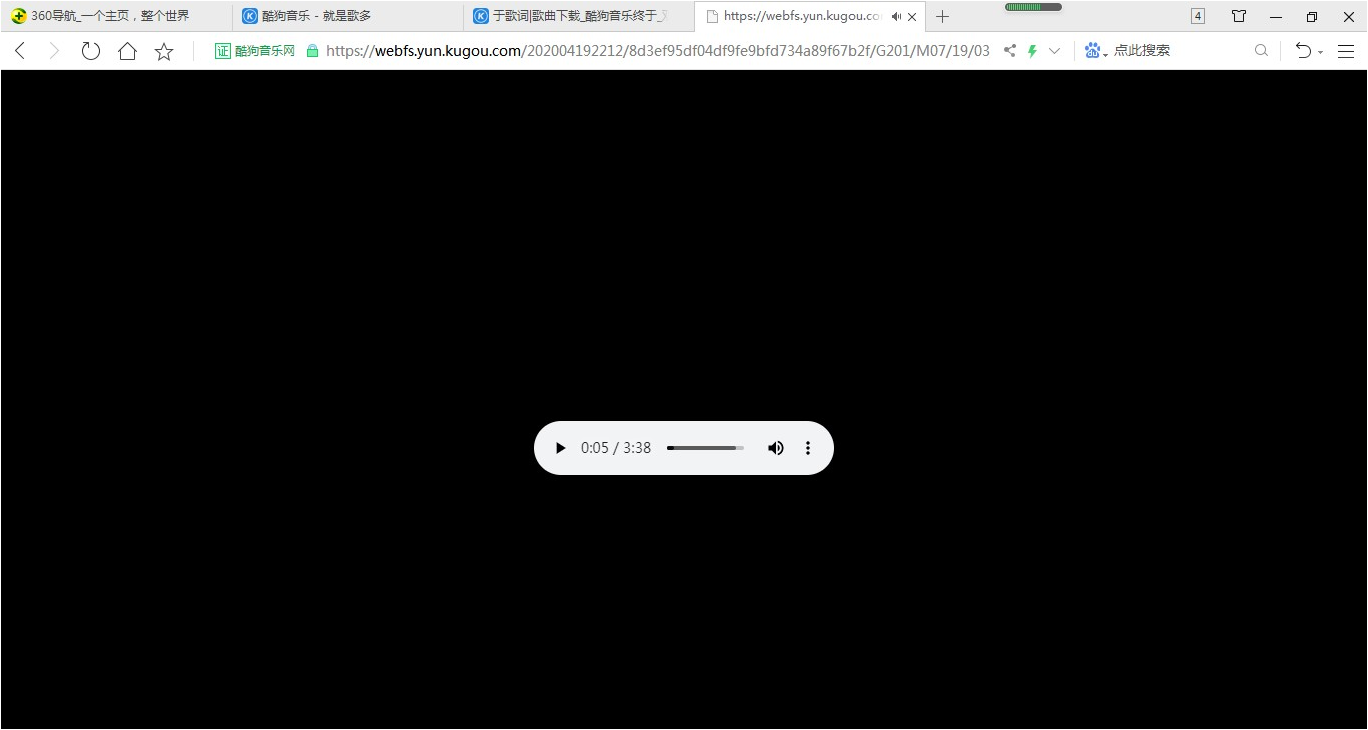Restore down the browser window

coord(1312,17)
